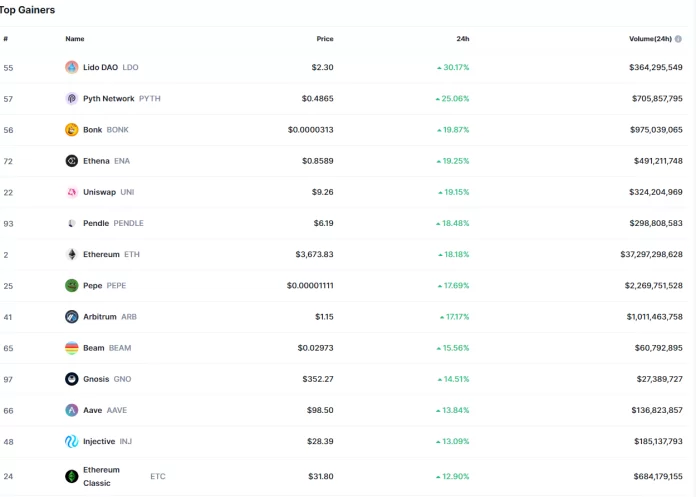This screenshot has height=497, width=696.
Task: Open the Arbitrum ARB coin link
Action: pyautogui.click(x=110, y=317)
